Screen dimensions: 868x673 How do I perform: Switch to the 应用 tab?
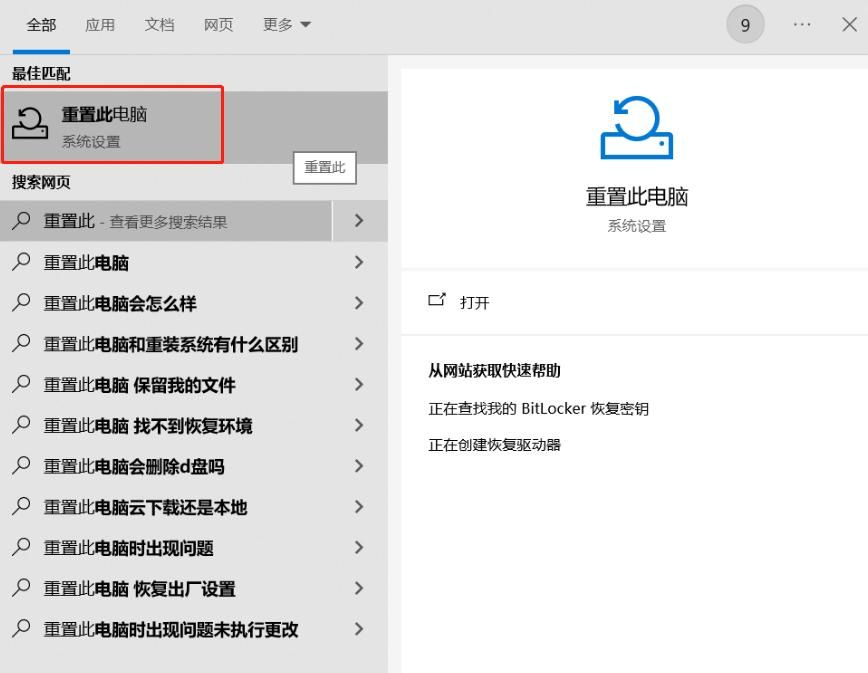coord(100,24)
